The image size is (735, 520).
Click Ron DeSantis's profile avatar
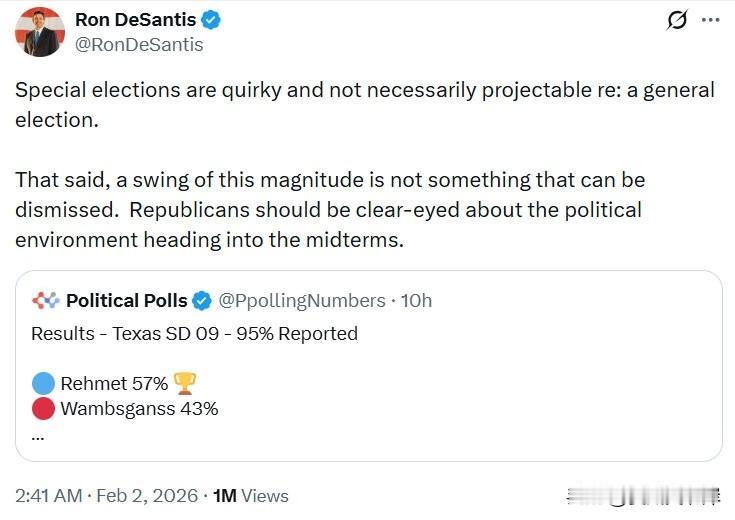pyautogui.click(x=40, y=31)
